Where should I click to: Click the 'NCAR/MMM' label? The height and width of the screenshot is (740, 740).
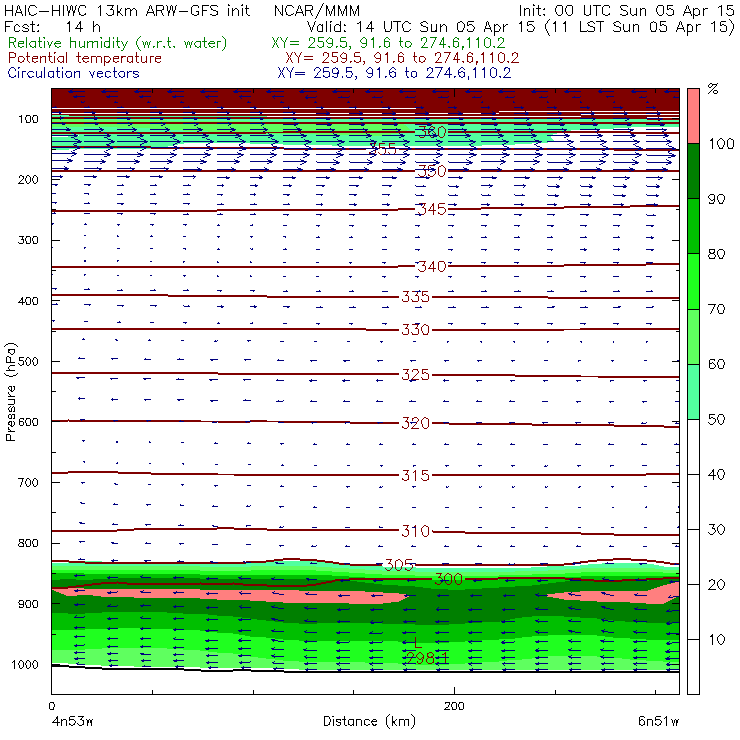pyautogui.click(x=317, y=10)
